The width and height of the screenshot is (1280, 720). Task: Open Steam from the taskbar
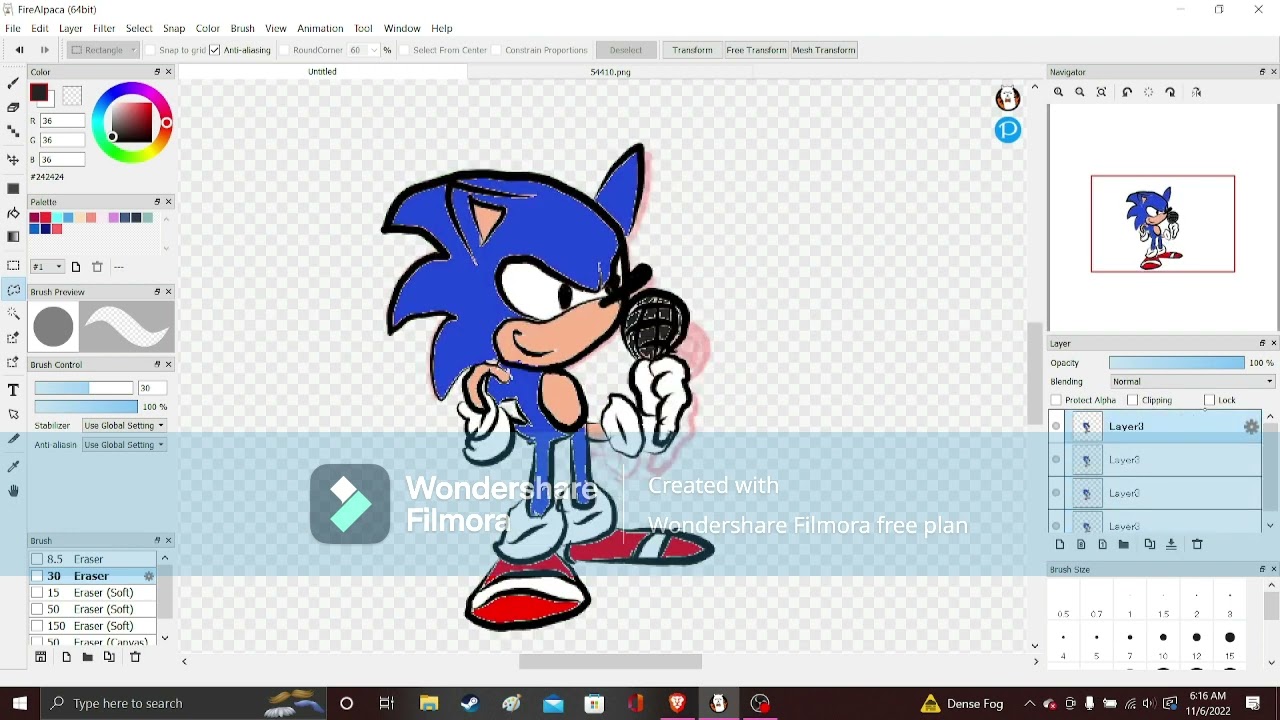tap(470, 704)
